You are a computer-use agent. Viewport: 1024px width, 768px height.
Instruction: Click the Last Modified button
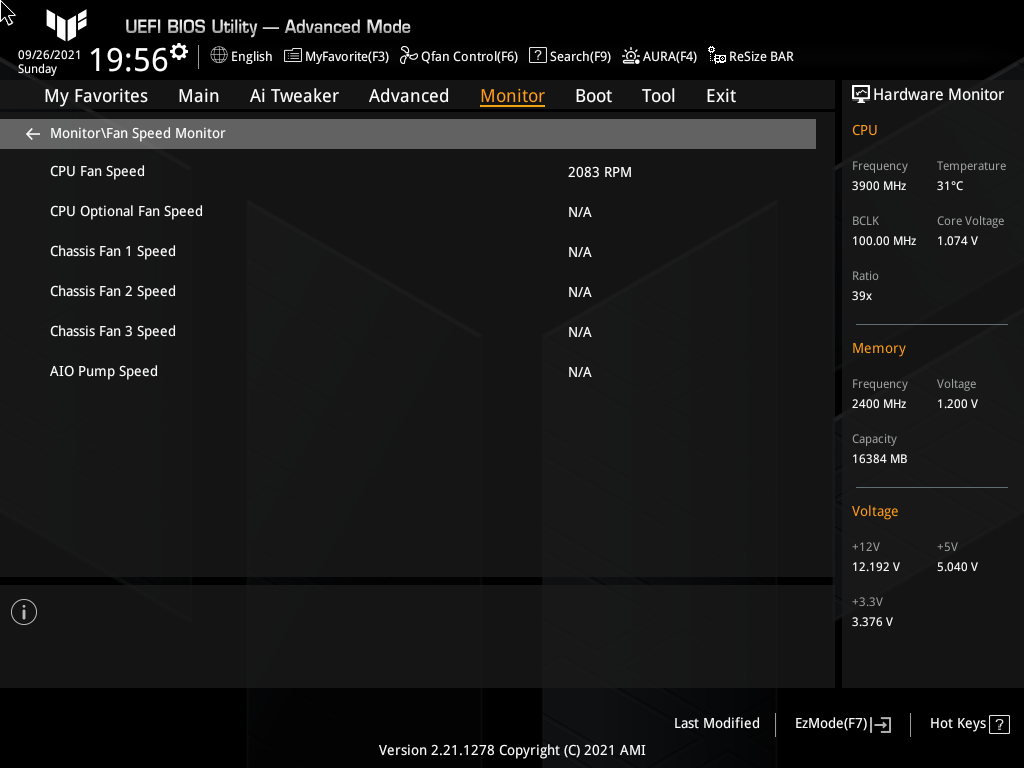click(716, 723)
